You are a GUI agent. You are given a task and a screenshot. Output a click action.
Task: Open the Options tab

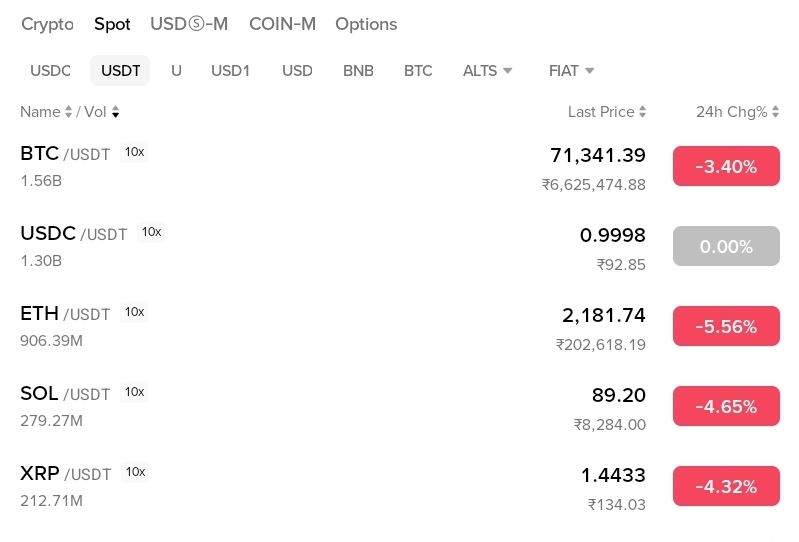(366, 24)
